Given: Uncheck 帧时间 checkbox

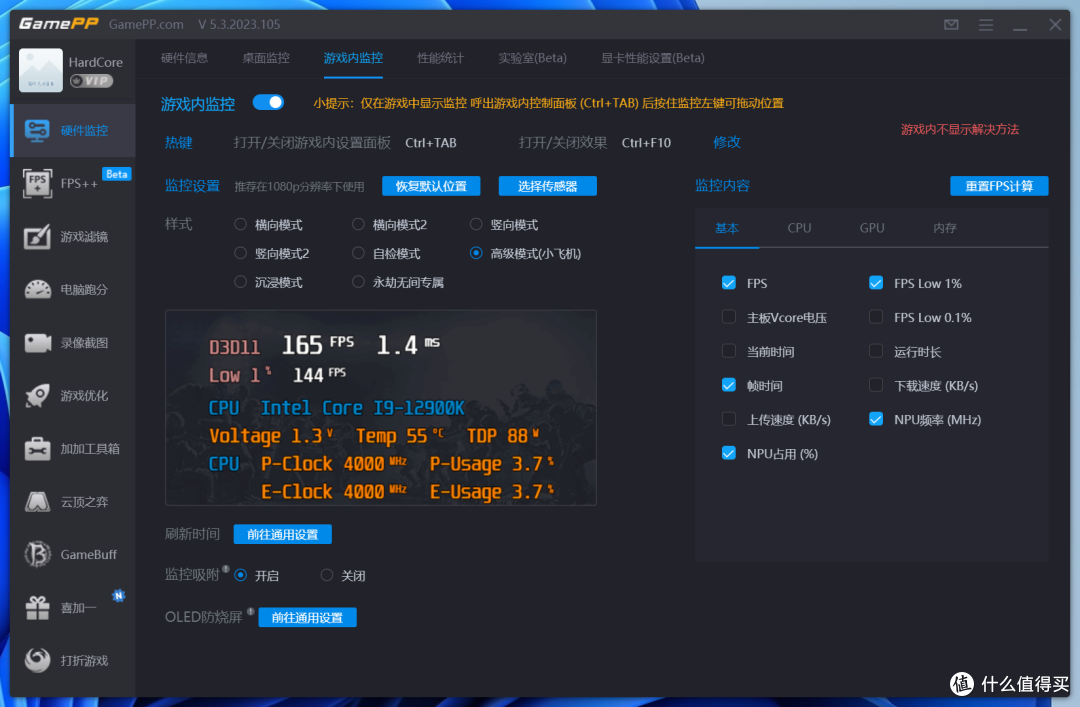Looking at the screenshot, I should 729,385.
